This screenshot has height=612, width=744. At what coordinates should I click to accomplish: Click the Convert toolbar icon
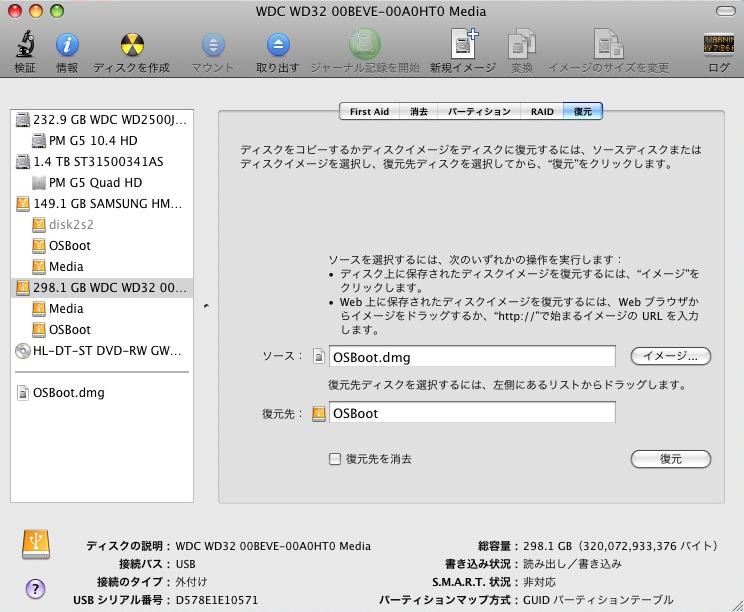(521, 45)
